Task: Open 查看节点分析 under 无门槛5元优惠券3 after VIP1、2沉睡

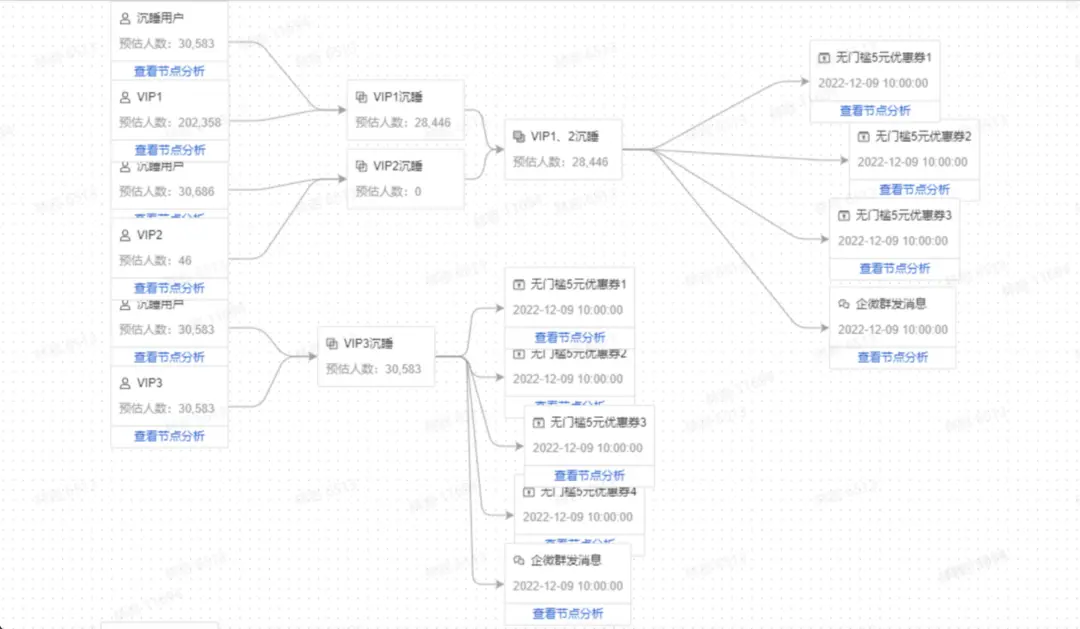Action: coord(894,268)
